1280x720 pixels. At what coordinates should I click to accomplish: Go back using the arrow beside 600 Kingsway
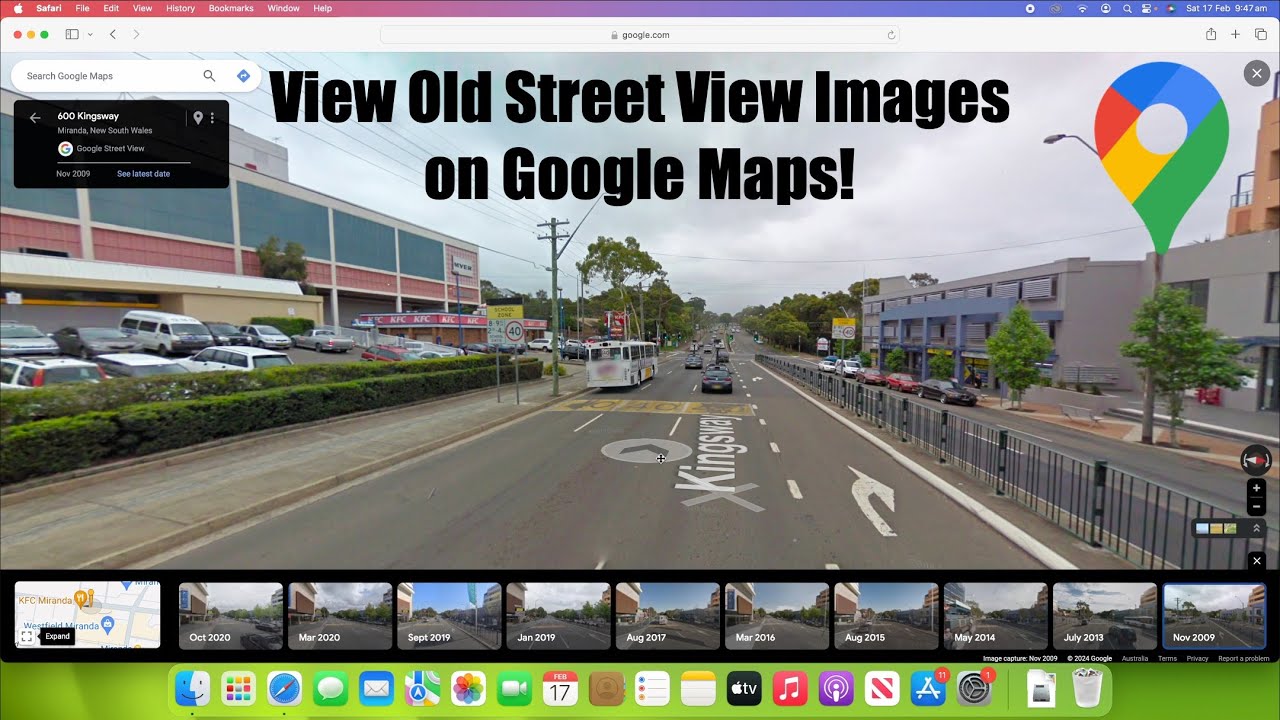click(x=35, y=118)
